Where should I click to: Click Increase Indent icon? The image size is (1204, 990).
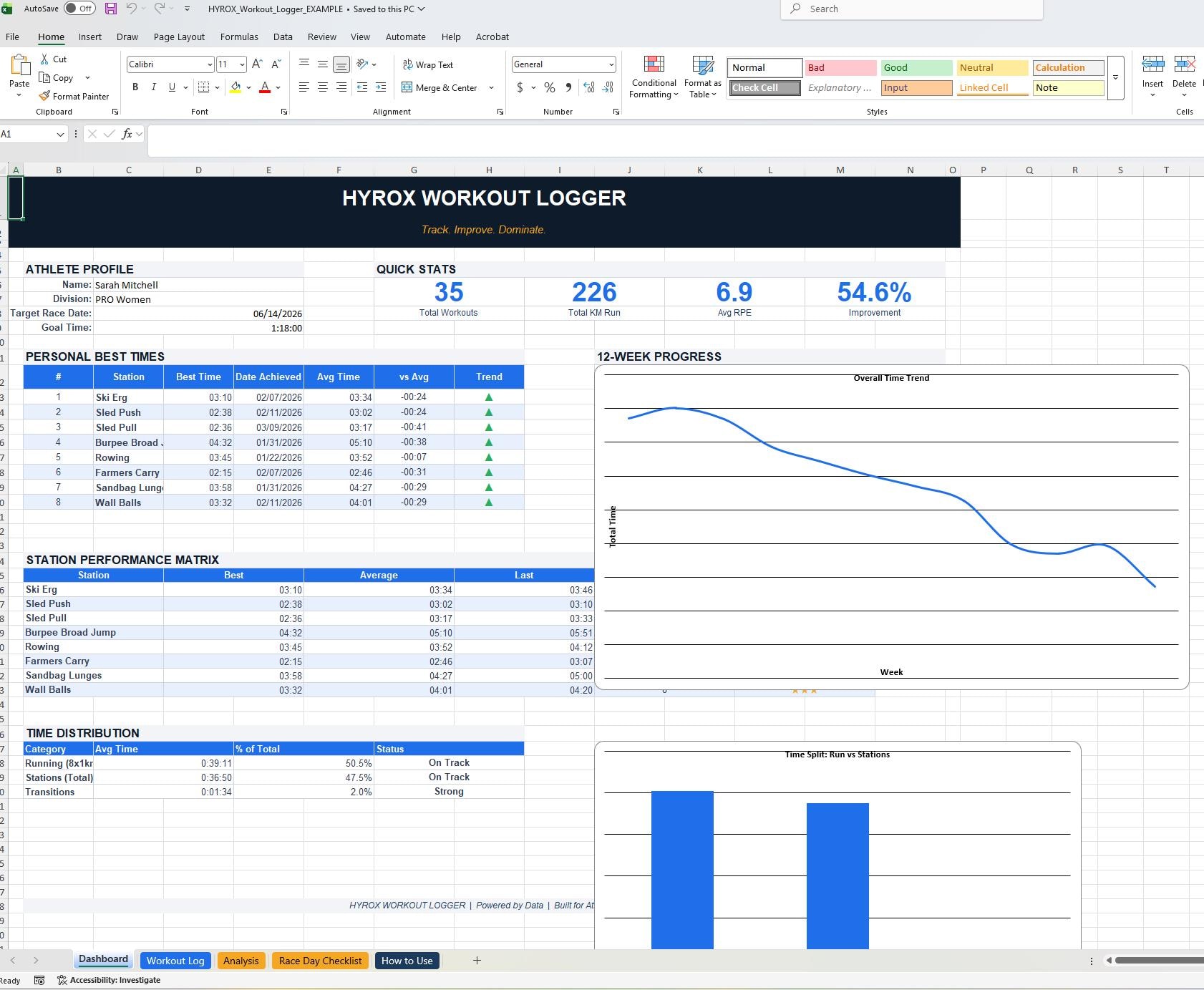pos(381,87)
